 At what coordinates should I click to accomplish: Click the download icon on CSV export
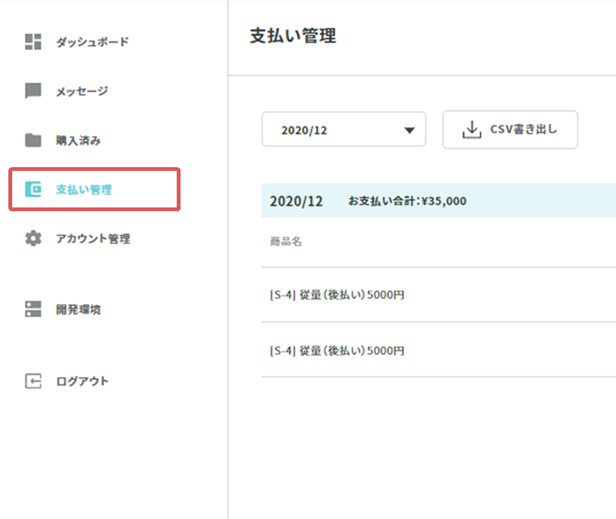click(x=471, y=130)
